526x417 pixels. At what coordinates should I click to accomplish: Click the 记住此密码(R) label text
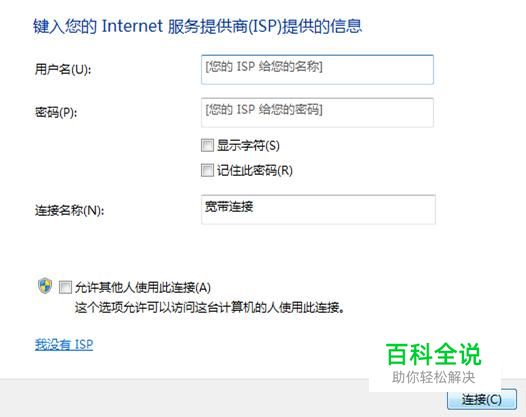[x=255, y=170]
